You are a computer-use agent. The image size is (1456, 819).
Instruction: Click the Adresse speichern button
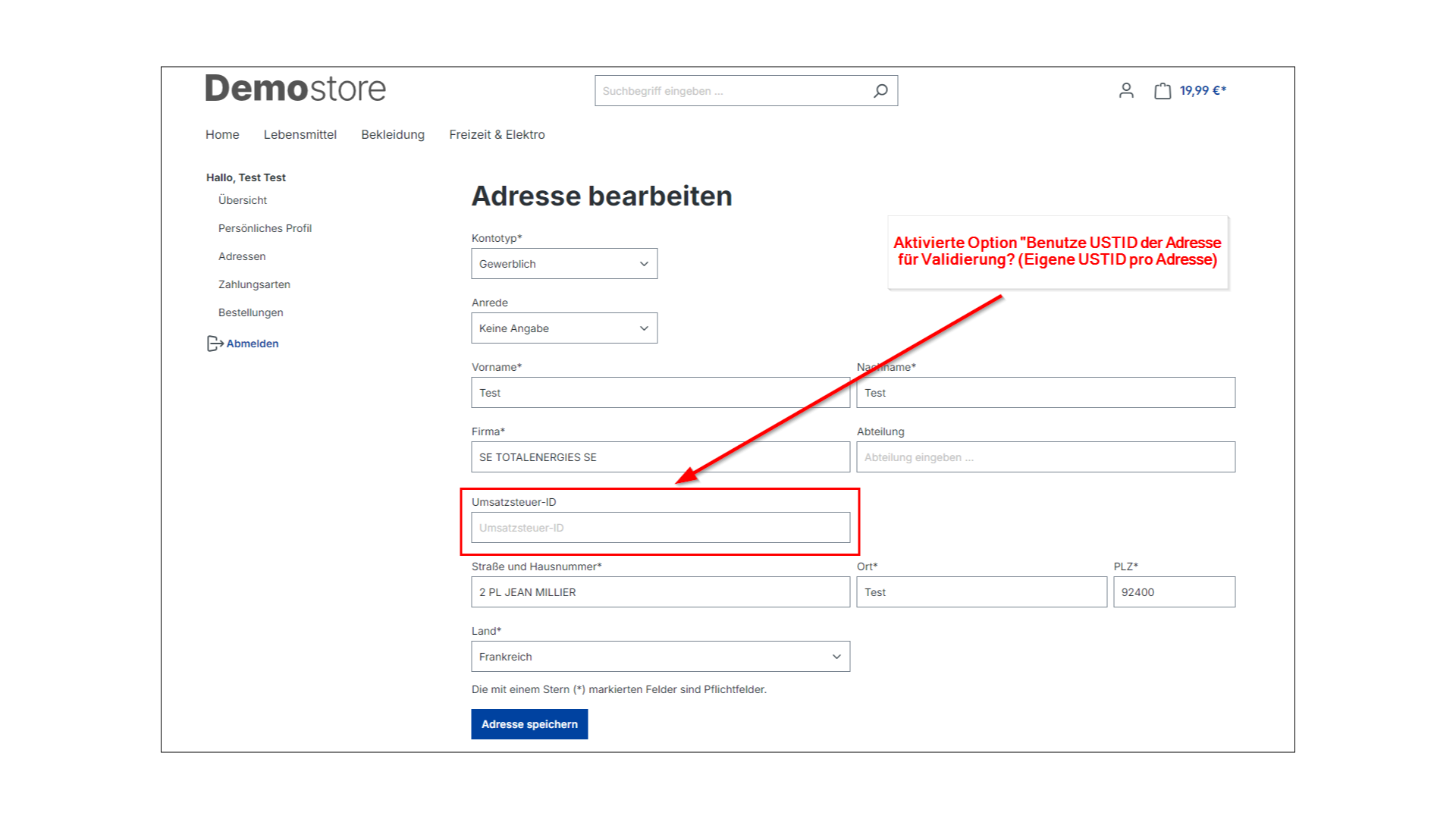[x=529, y=724]
